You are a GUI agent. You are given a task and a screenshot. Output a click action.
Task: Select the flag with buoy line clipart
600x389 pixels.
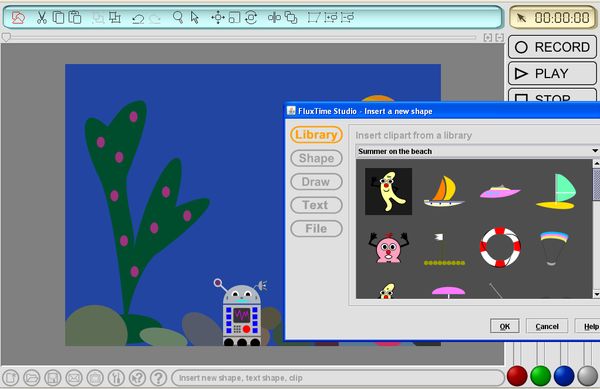[444, 249]
